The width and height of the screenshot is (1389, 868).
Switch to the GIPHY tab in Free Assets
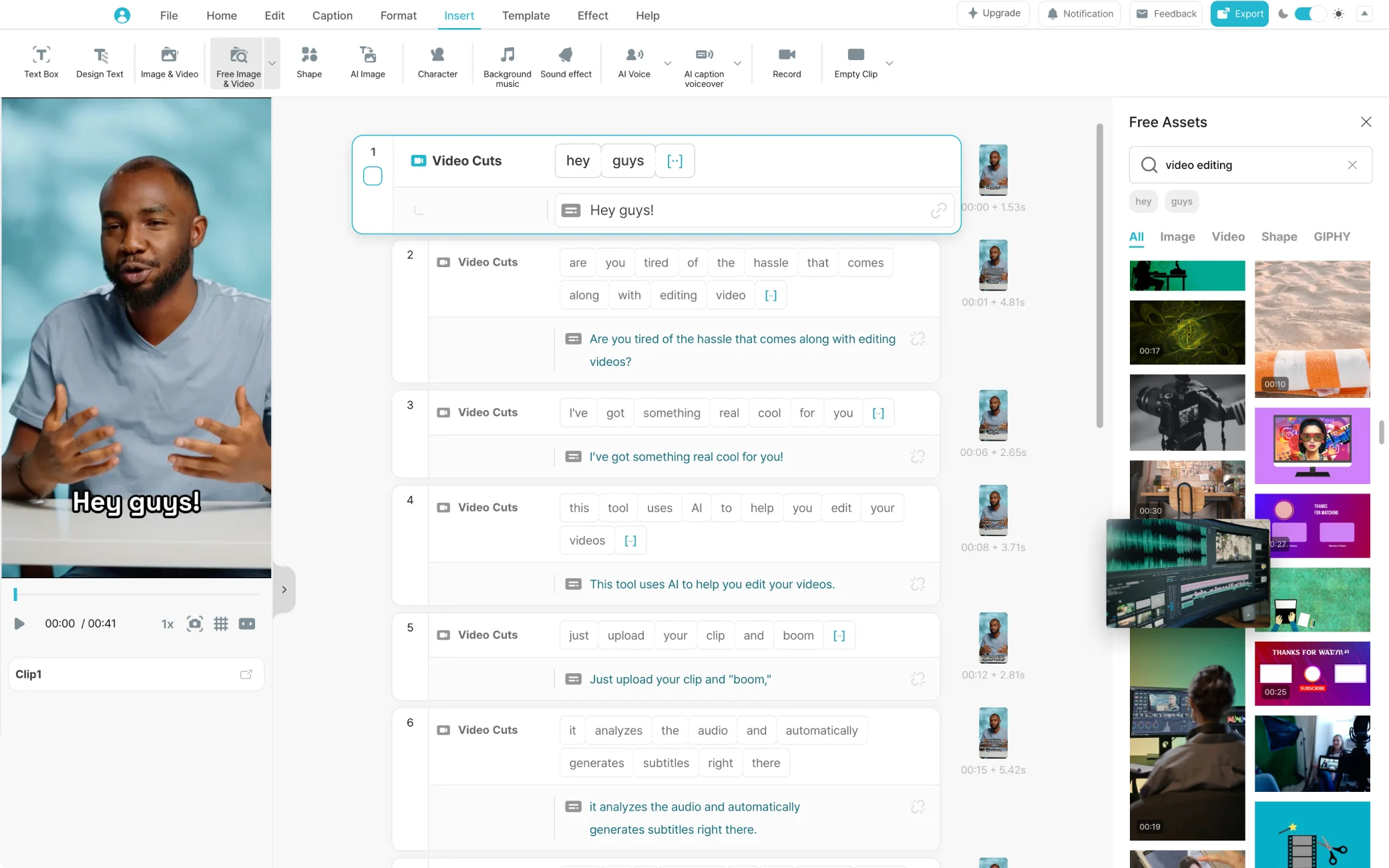pos(1331,236)
